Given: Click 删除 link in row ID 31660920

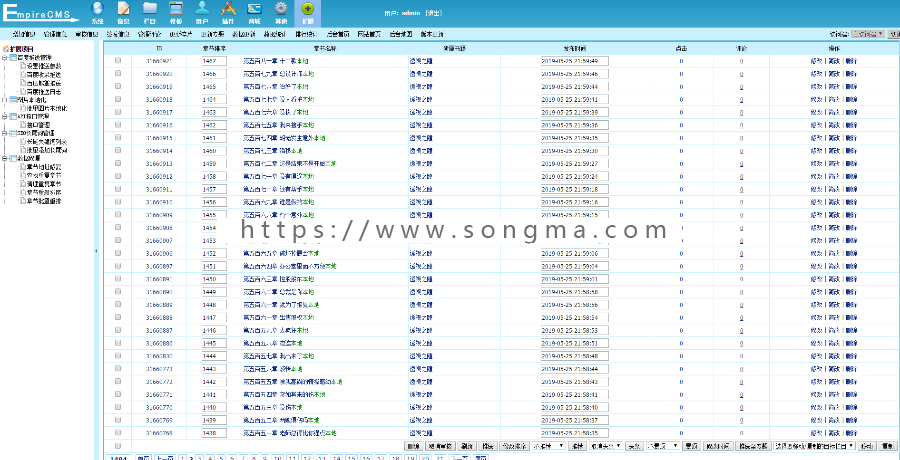Looking at the screenshot, I should tap(851, 74).
